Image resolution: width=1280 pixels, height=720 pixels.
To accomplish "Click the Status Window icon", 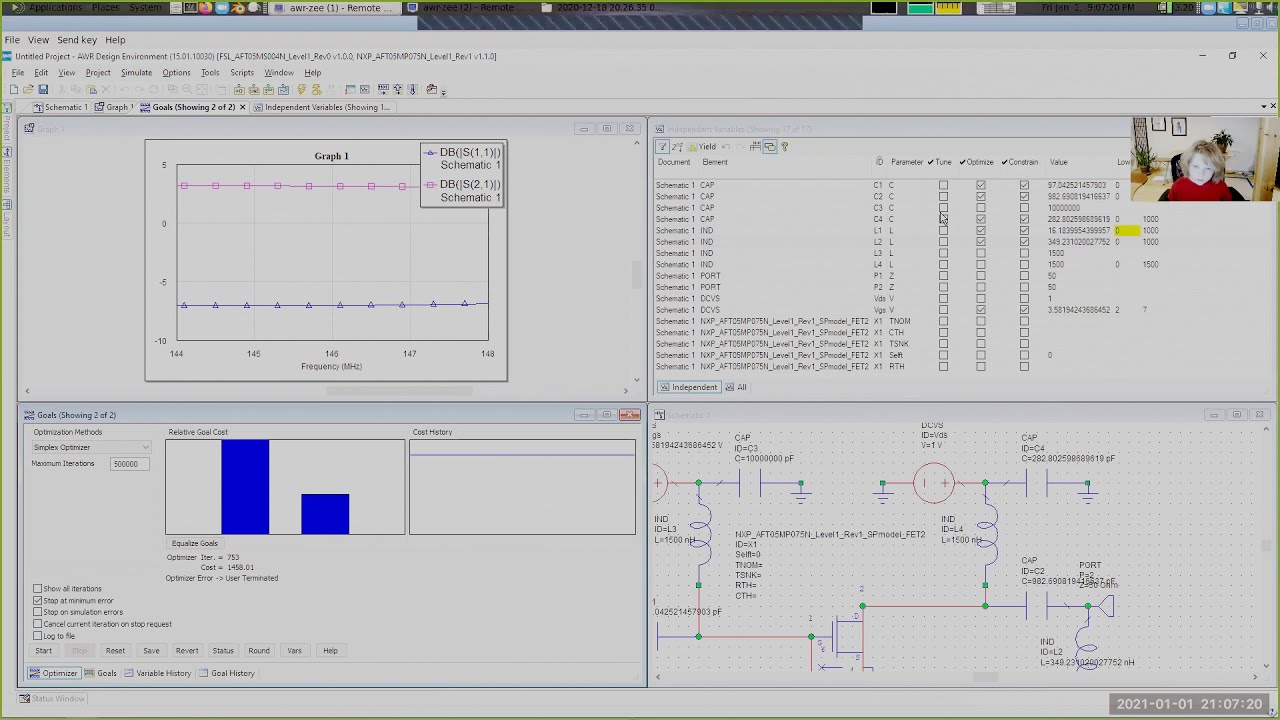I will click(24, 699).
